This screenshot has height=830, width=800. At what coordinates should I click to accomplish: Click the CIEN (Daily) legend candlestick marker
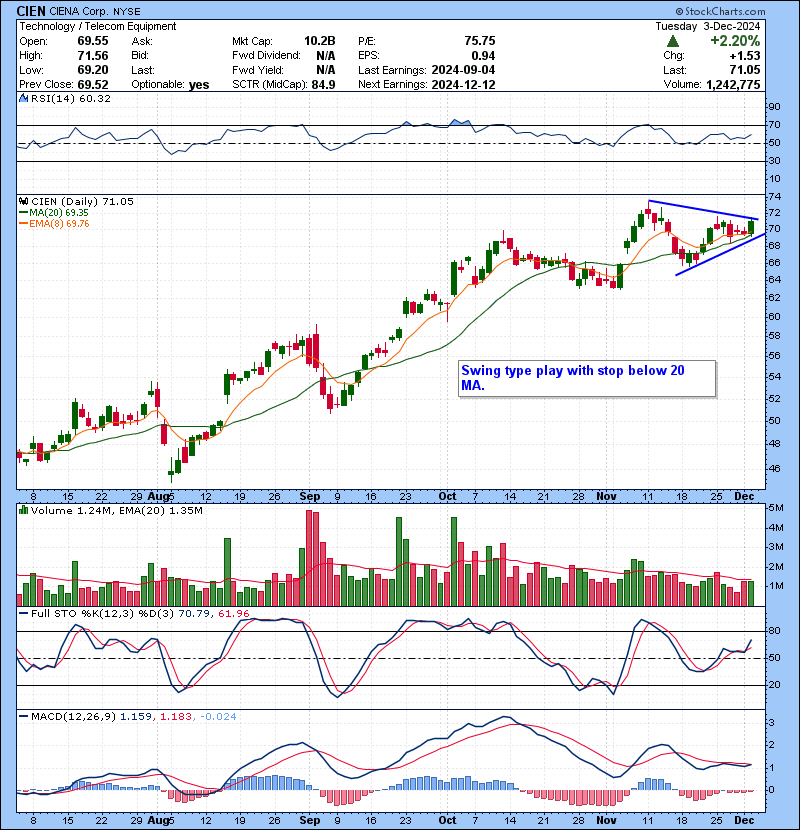pos(24,201)
